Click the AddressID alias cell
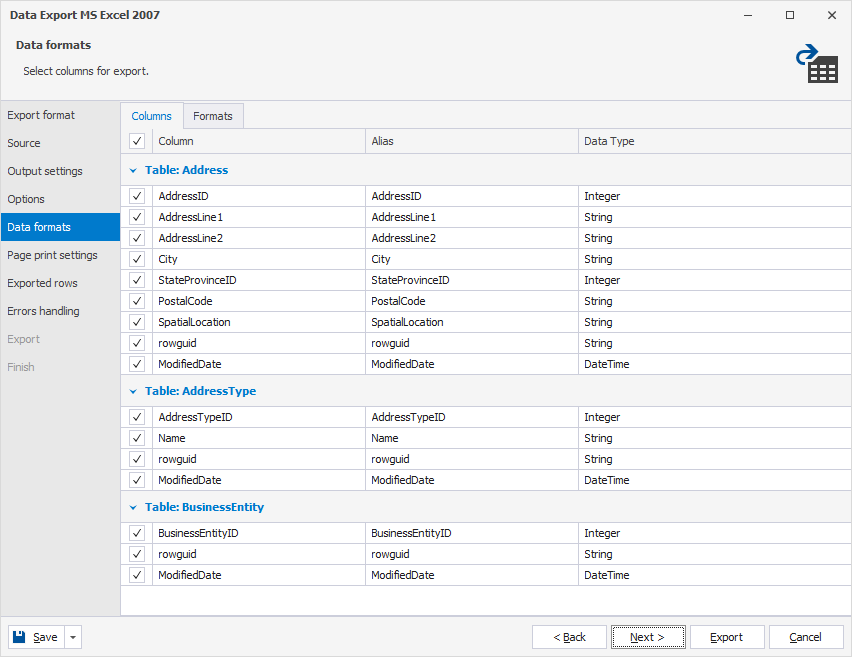 click(472, 196)
